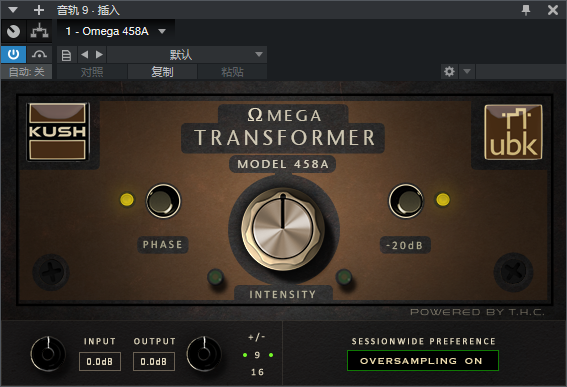Select the 16 value under +/-
This screenshot has width=567, height=387.
coord(257,372)
